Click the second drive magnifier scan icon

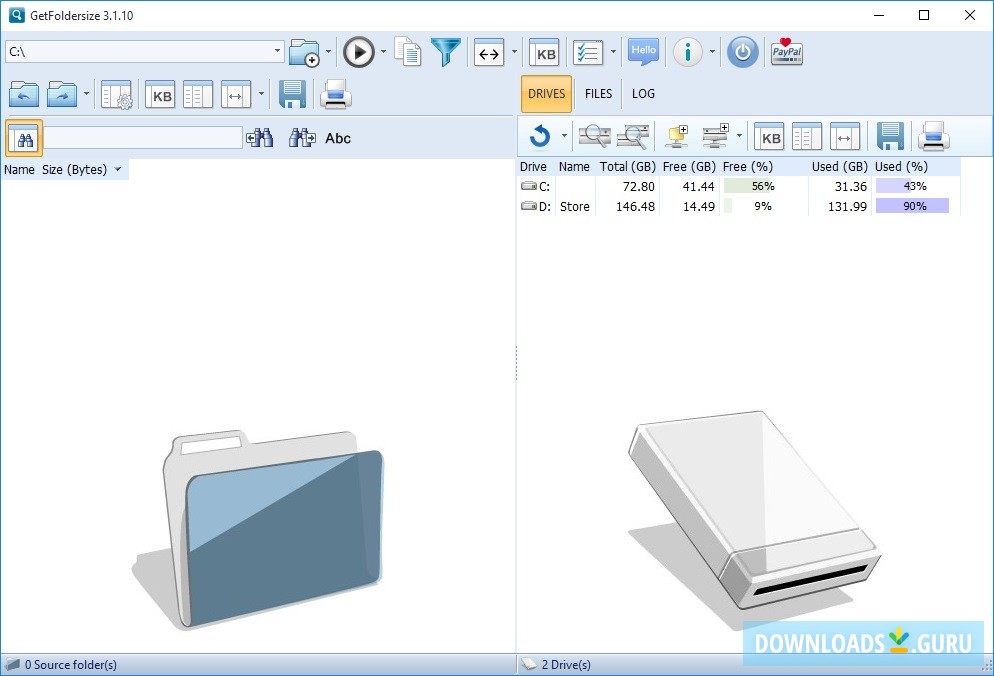click(x=633, y=136)
